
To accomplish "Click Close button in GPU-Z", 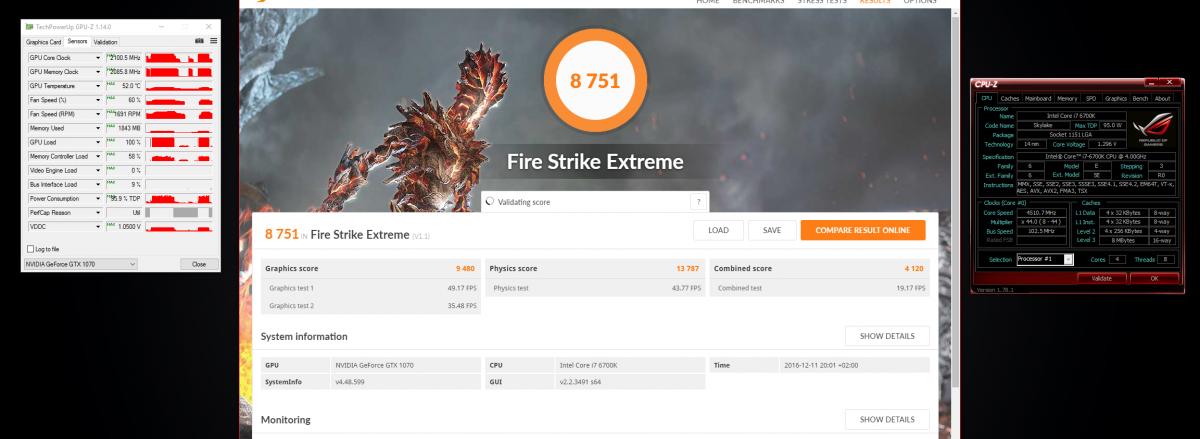I will [199, 264].
